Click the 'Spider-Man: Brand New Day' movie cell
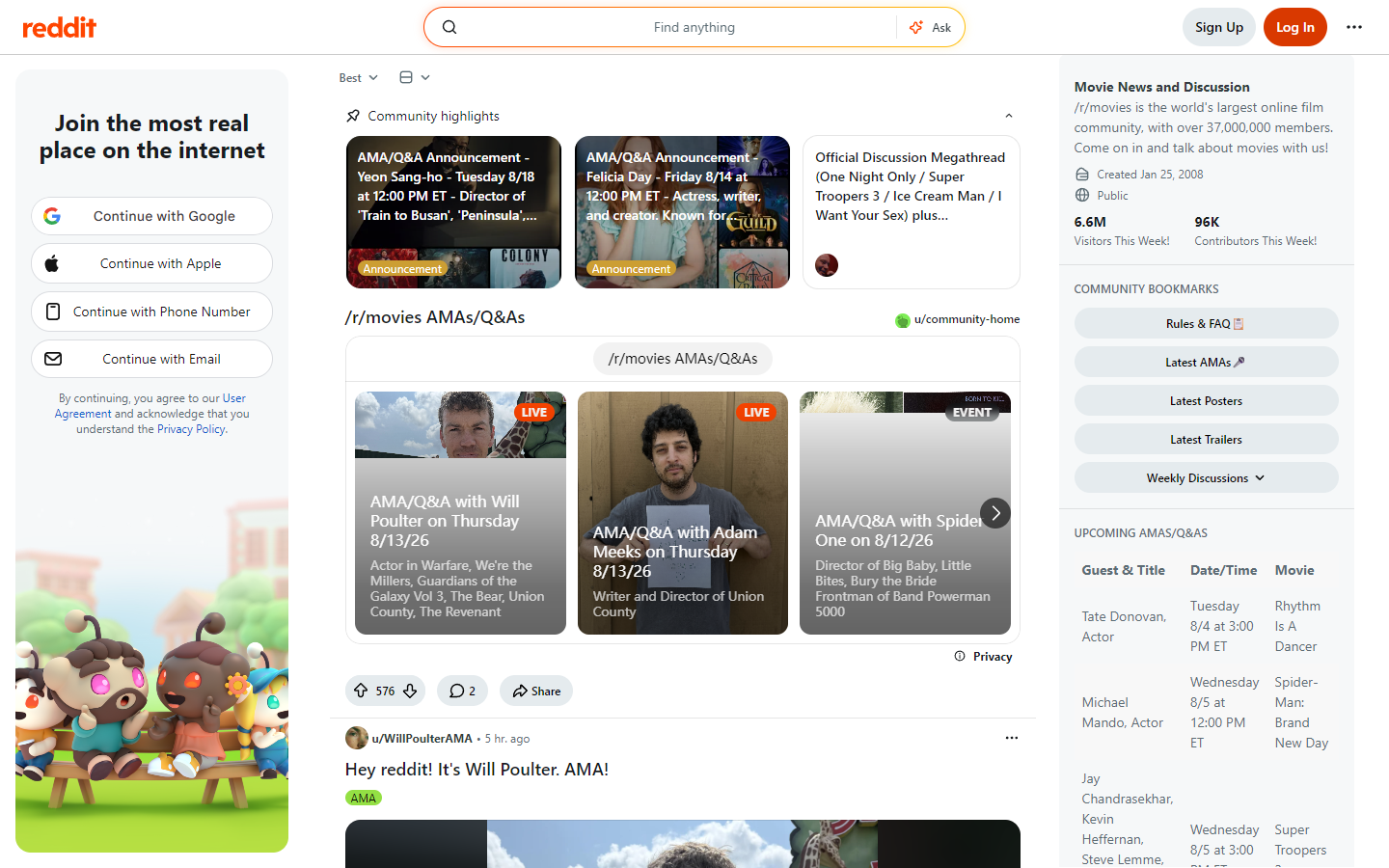The image size is (1389, 868). (1301, 713)
